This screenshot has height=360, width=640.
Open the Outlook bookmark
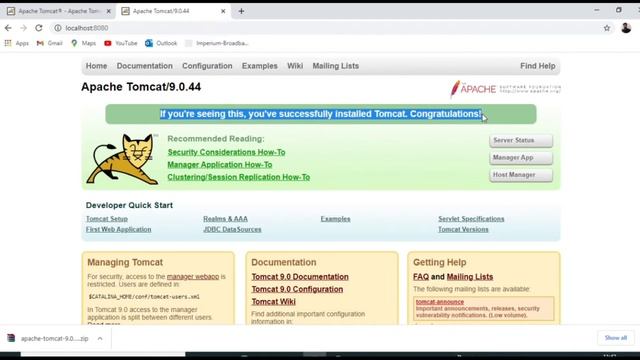click(x=161, y=43)
